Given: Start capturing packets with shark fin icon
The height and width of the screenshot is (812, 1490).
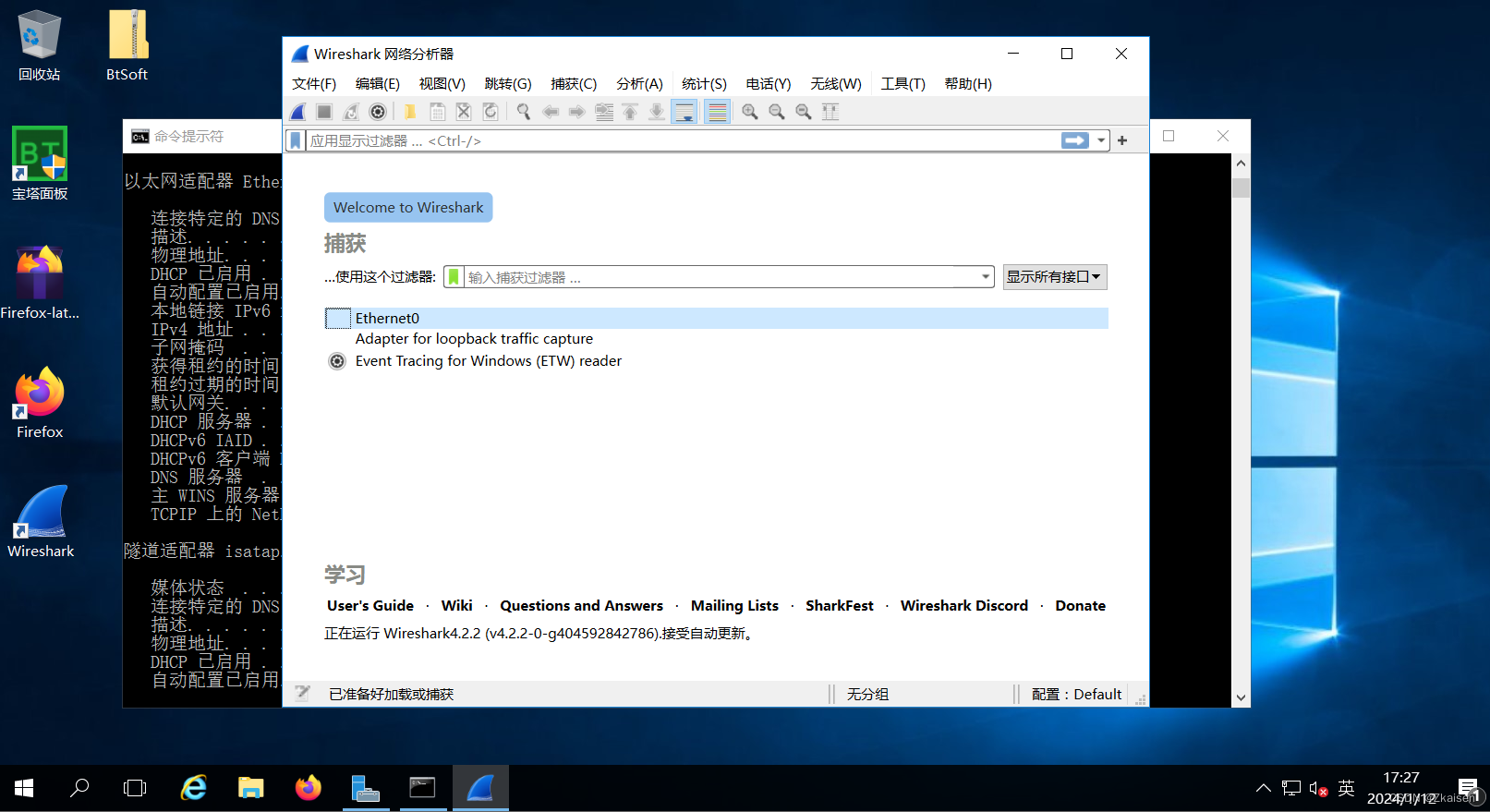Looking at the screenshot, I should coord(297,112).
